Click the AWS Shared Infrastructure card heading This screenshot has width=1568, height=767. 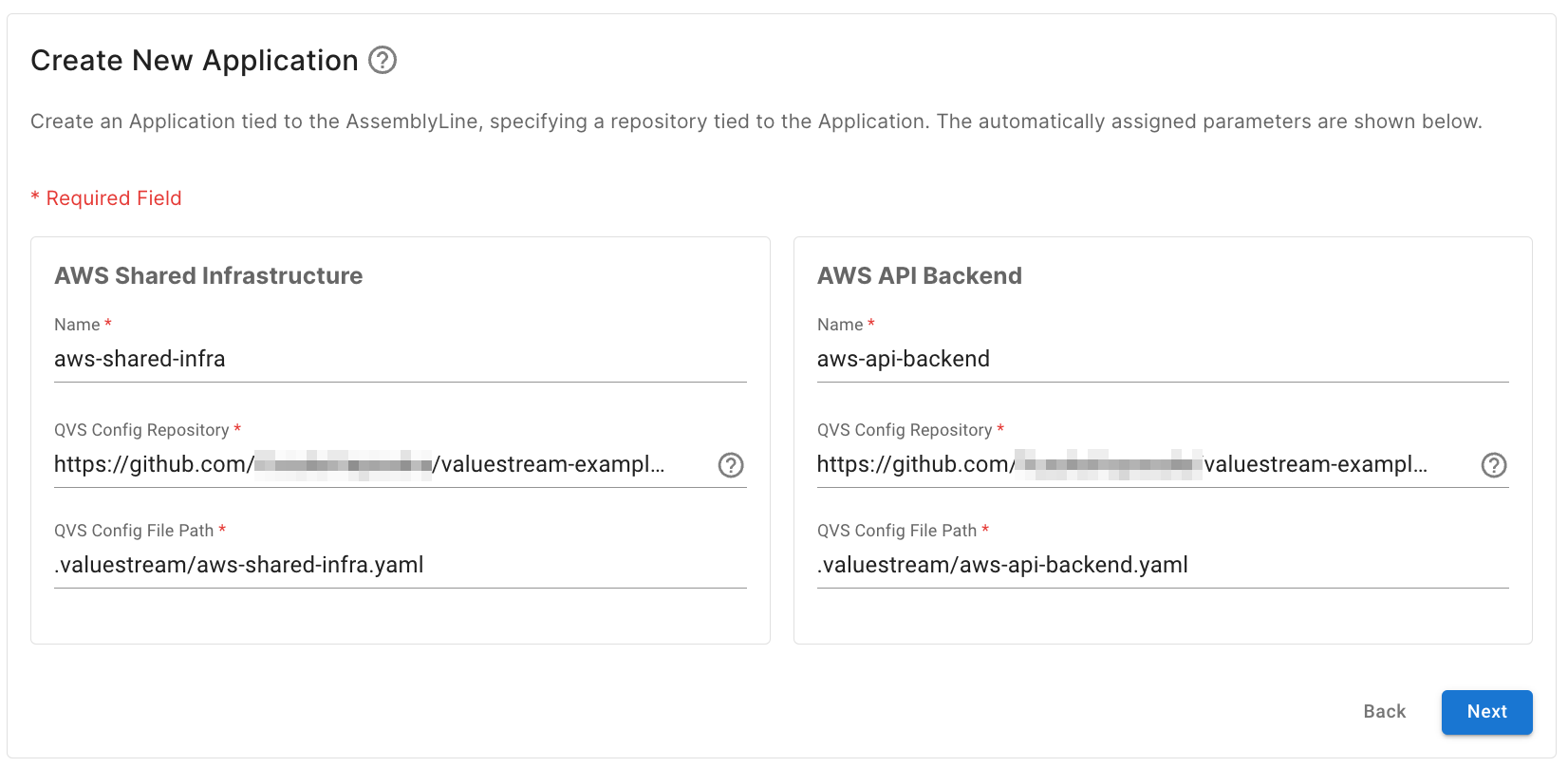pyautogui.click(x=209, y=276)
